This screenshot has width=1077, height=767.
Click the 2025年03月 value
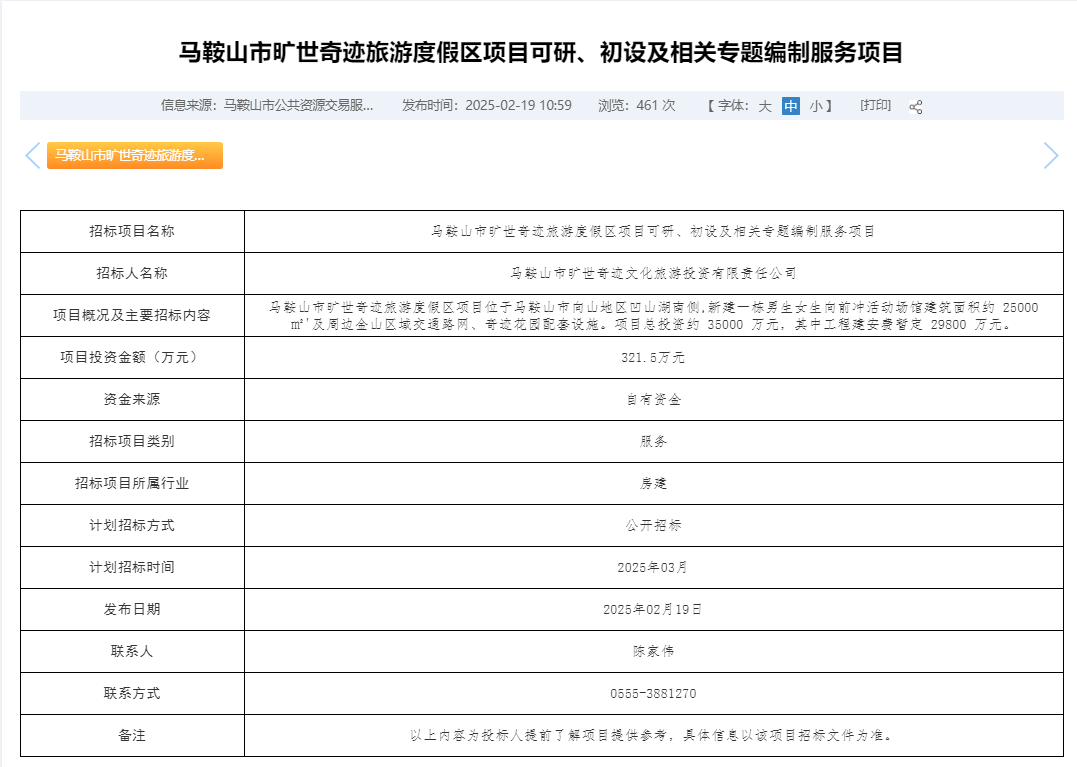(x=653, y=567)
